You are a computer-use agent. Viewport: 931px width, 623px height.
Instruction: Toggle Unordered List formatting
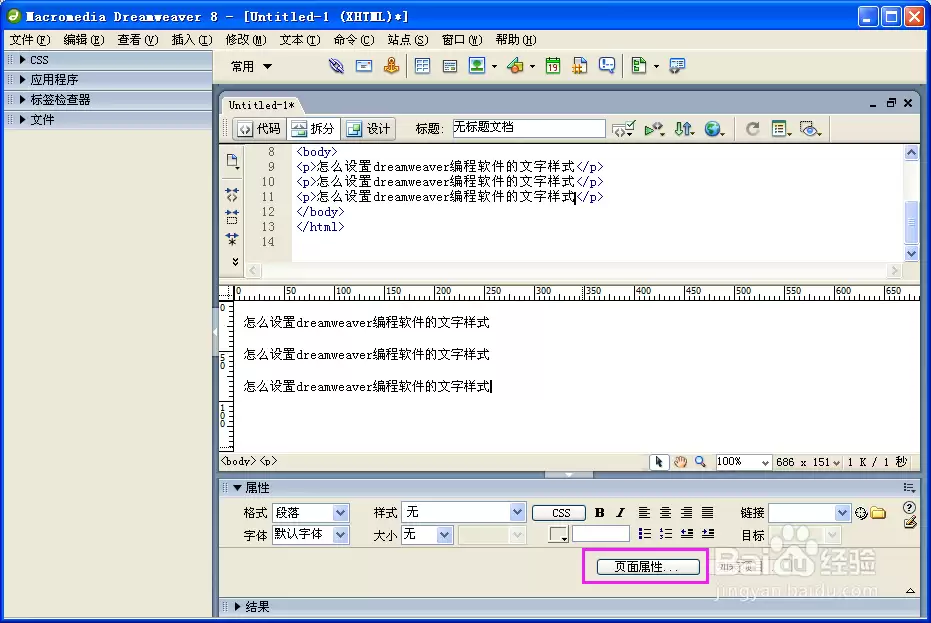pos(645,533)
